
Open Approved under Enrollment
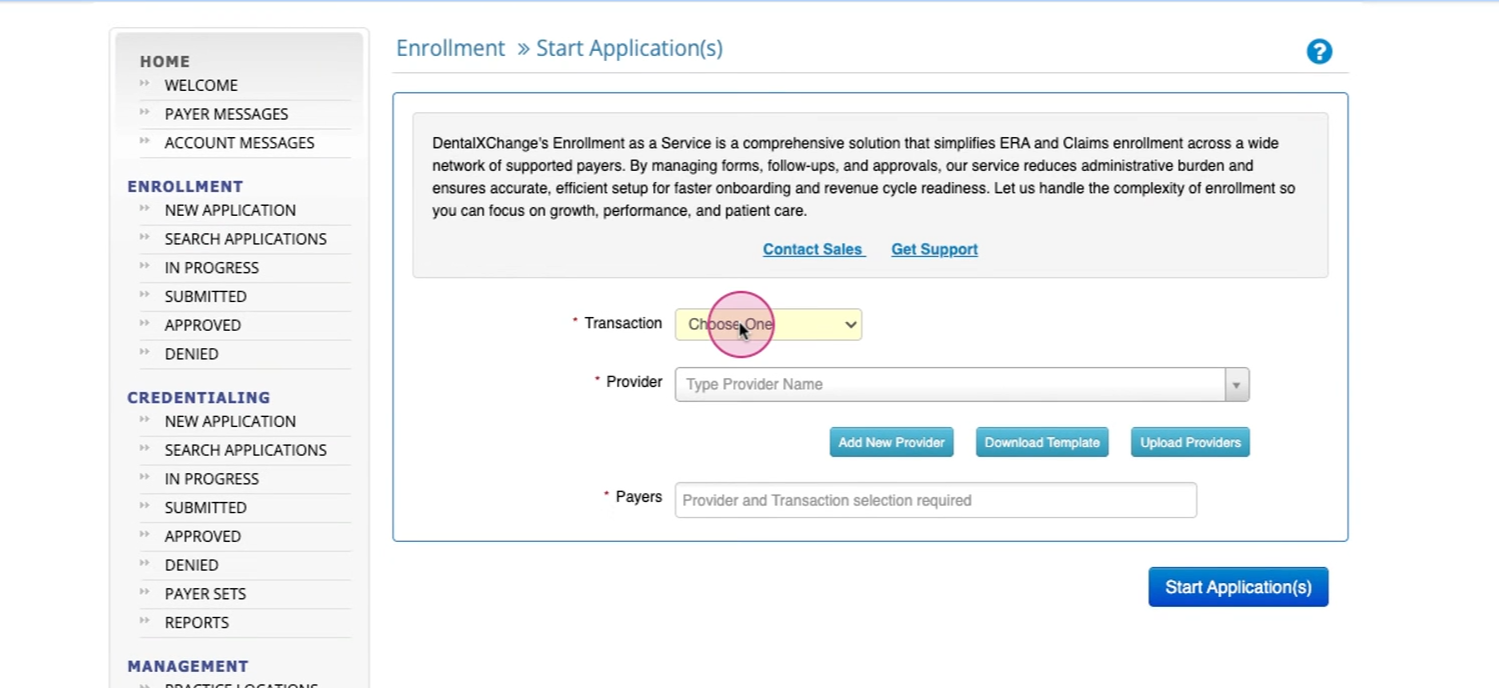pyautogui.click(x=202, y=325)
